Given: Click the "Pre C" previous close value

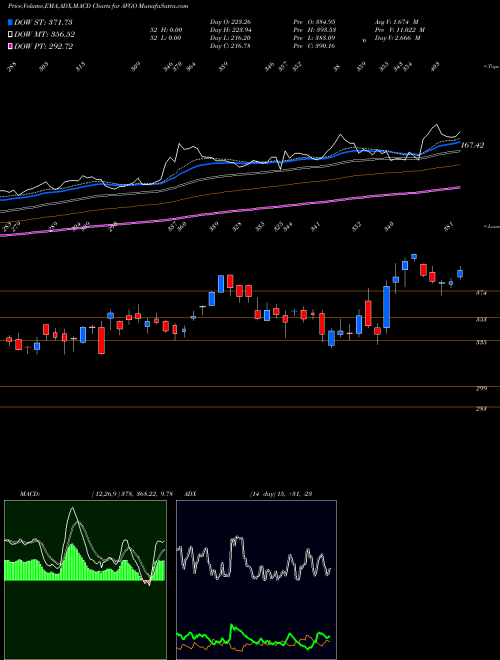Looking at the screenshot, I should click(314, 46).
